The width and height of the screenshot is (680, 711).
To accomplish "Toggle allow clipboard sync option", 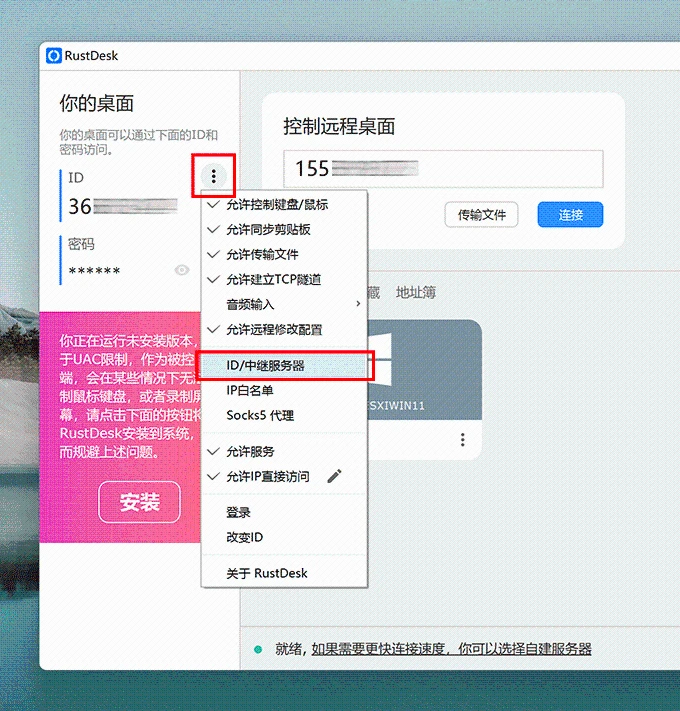I will [x=284, y=229].
